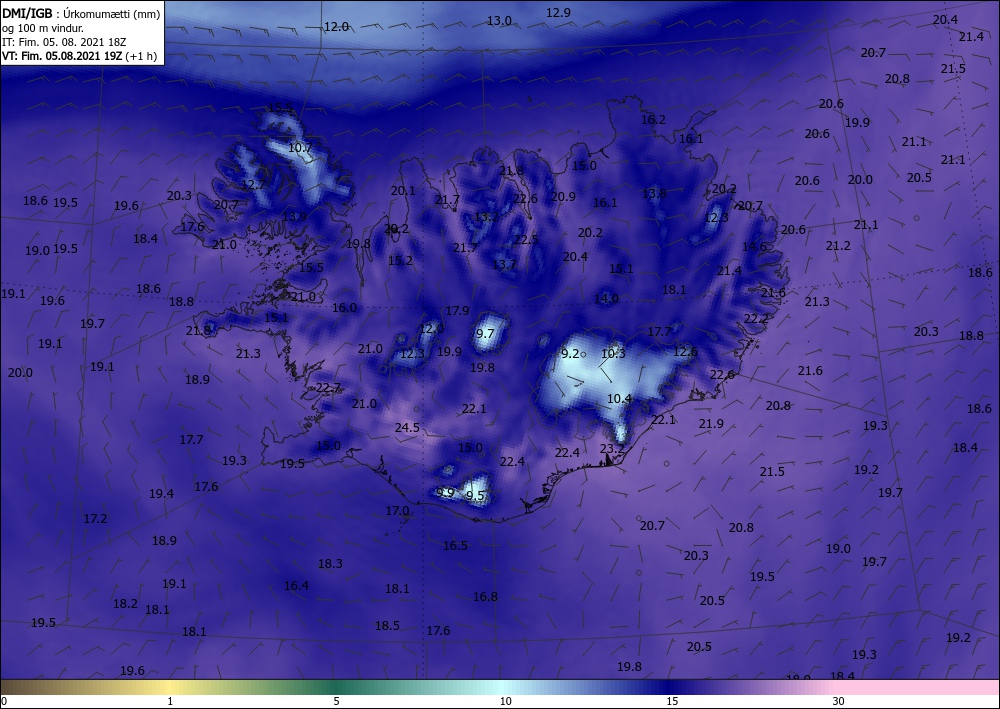Click the 9.7 value over the small glacier
The height and width of the screenshot is (709, 1000).
[x=485, y=333]
